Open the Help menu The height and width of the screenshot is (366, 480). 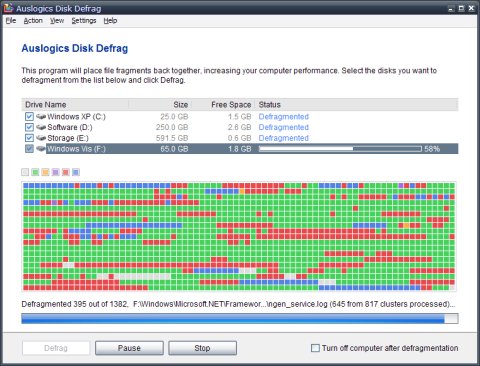point(110,21)
